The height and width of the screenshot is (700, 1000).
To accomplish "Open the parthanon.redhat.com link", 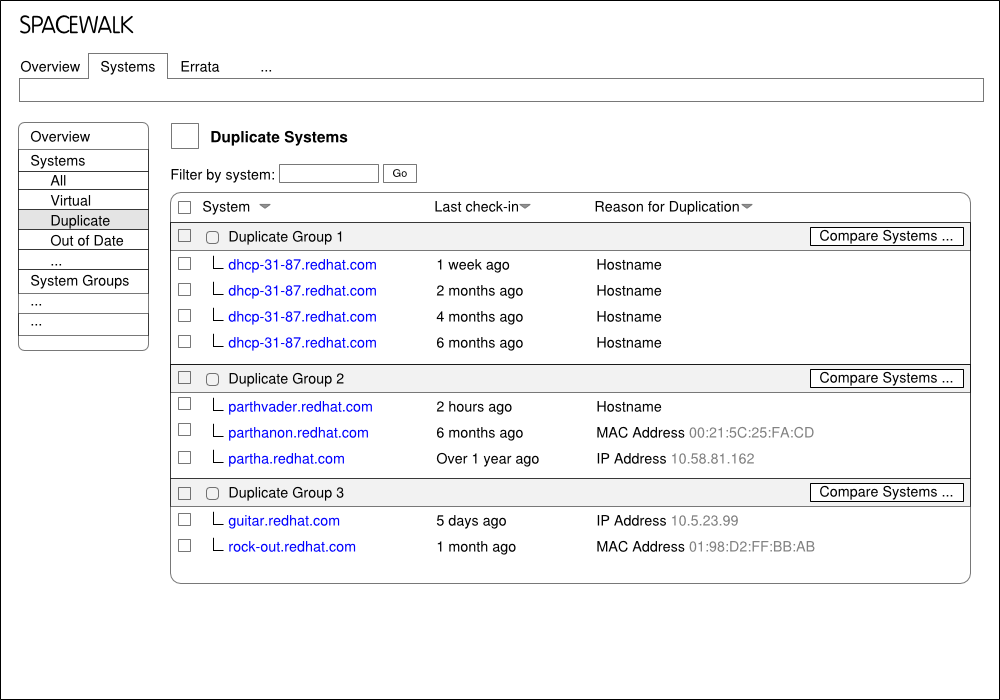I will point(298,433).
